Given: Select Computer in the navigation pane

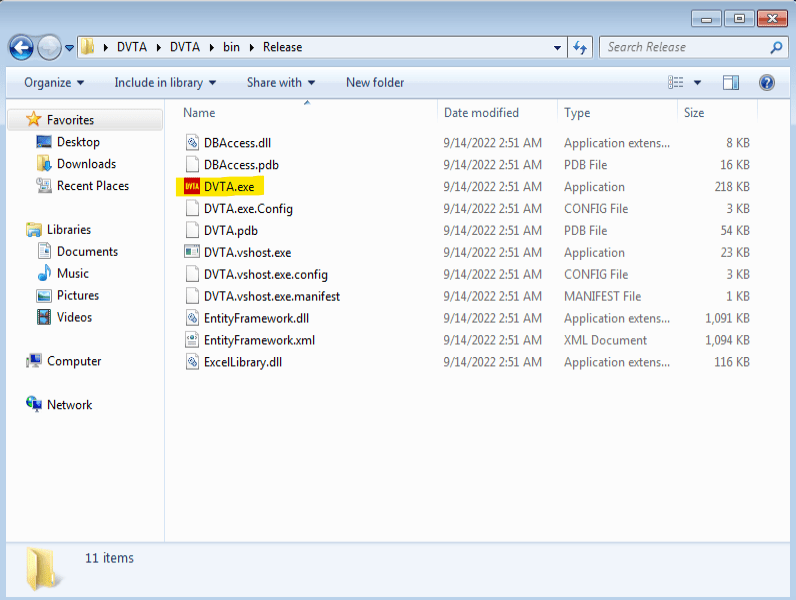Looking at the screenshot, I should 74,361.
